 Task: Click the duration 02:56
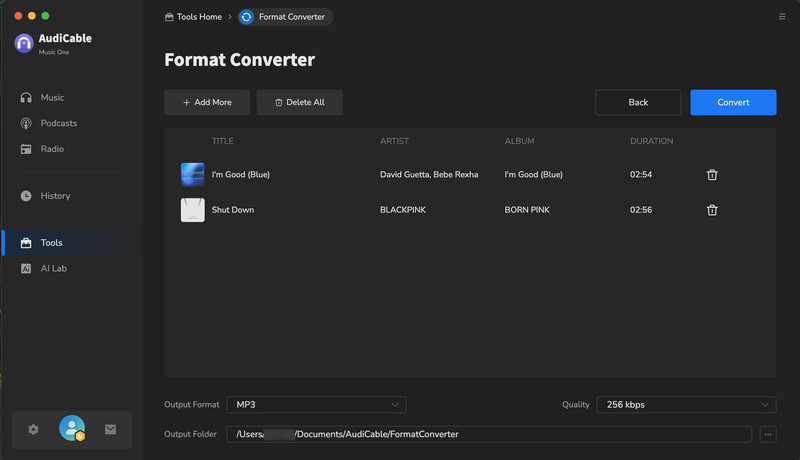pyautogui.click(x=641, y=210)
